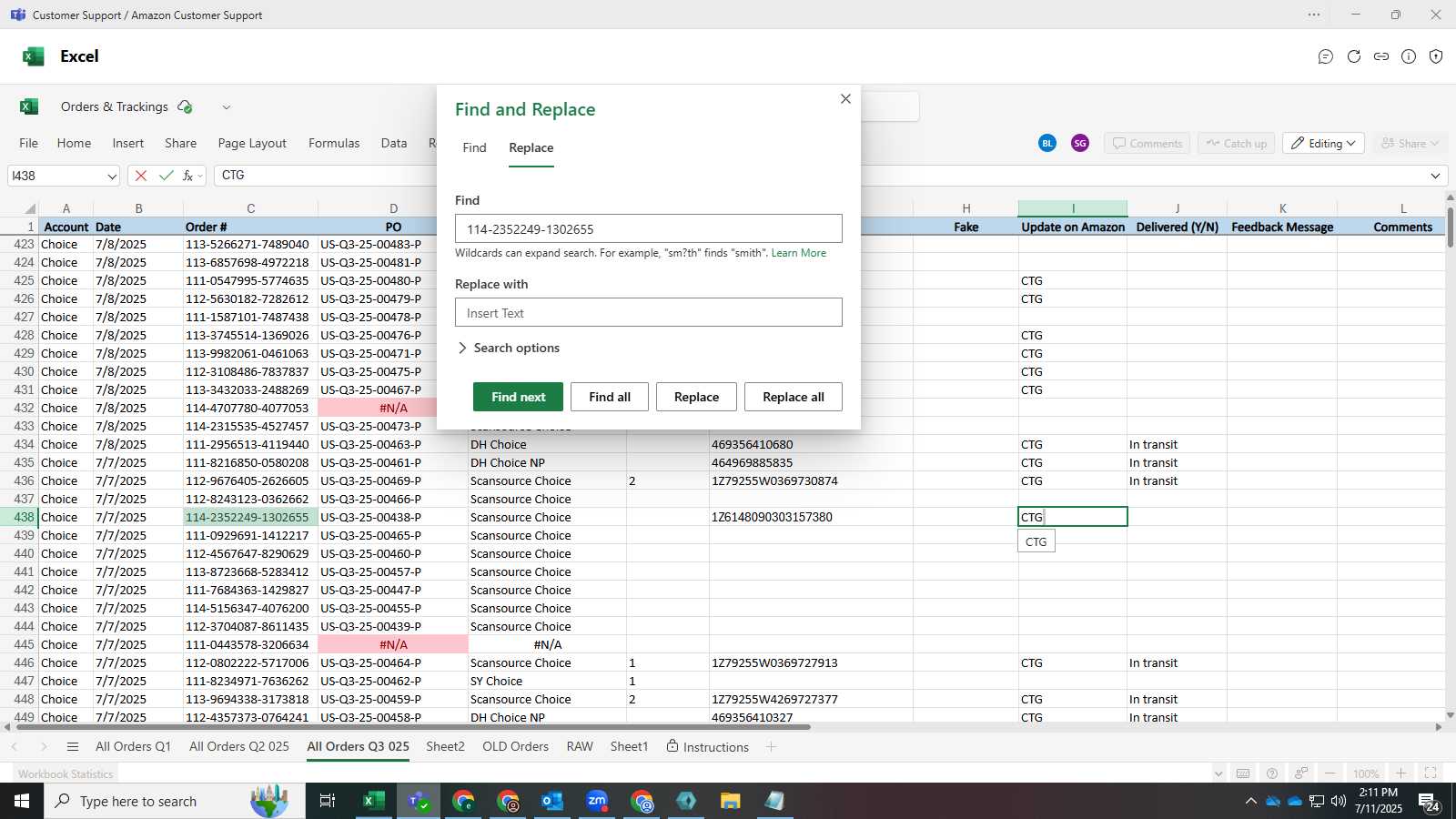Viewport: 1456px width, 819px height.
Task: Click the Replace with input field
Action: [x=649, y=312]
